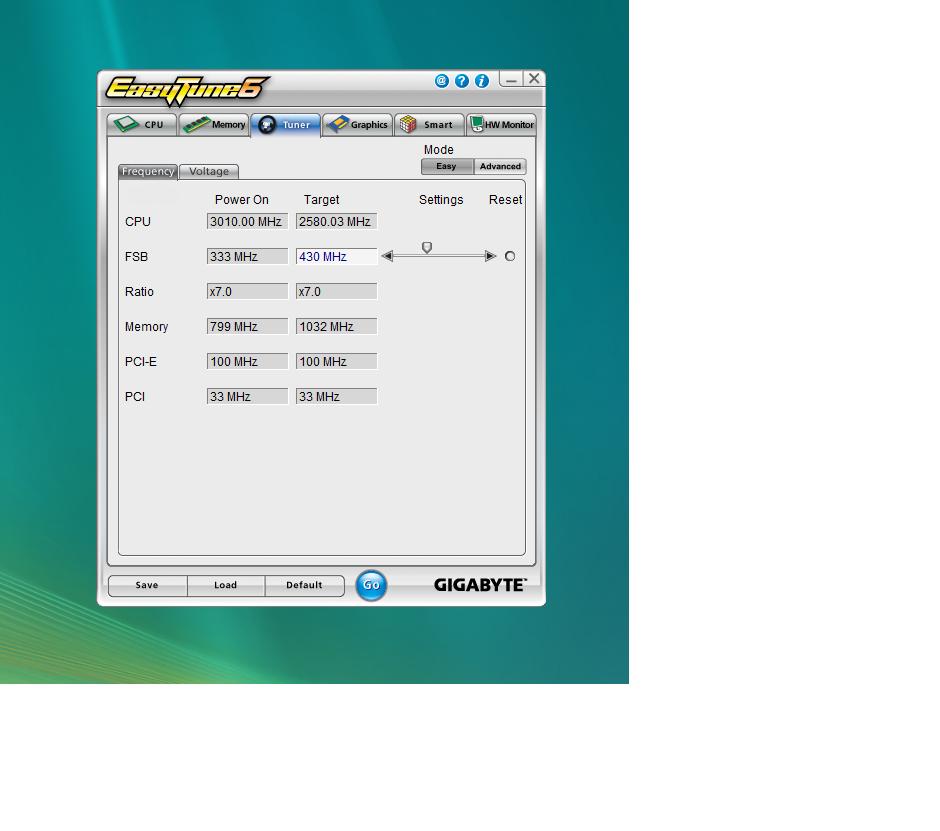Image resolution: width=940 pixels, height=831 pixels.
Task: Open the CPU tab
Action: pyautogui.click(x=142, y=125)
